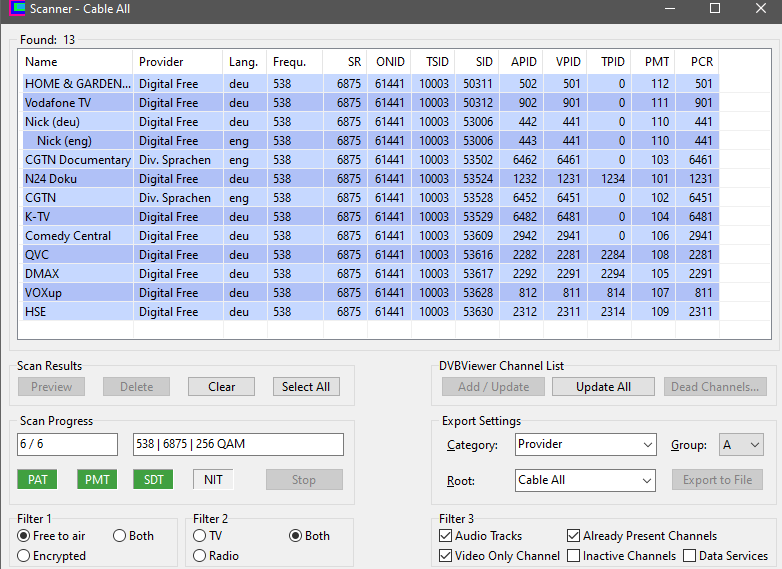Screen dimensions: 782x569
Task: Click the Clear button
Action: click(x=221, y=386)
